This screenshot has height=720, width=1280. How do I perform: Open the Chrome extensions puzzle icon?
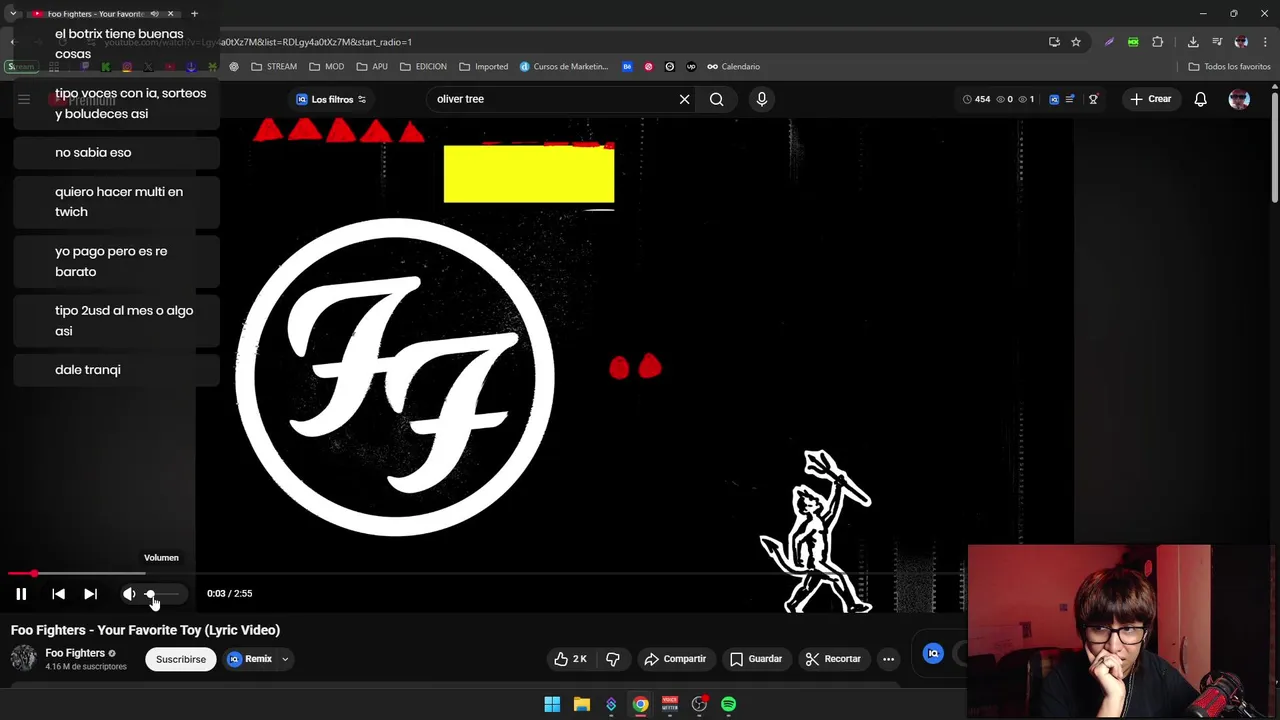1158,42
